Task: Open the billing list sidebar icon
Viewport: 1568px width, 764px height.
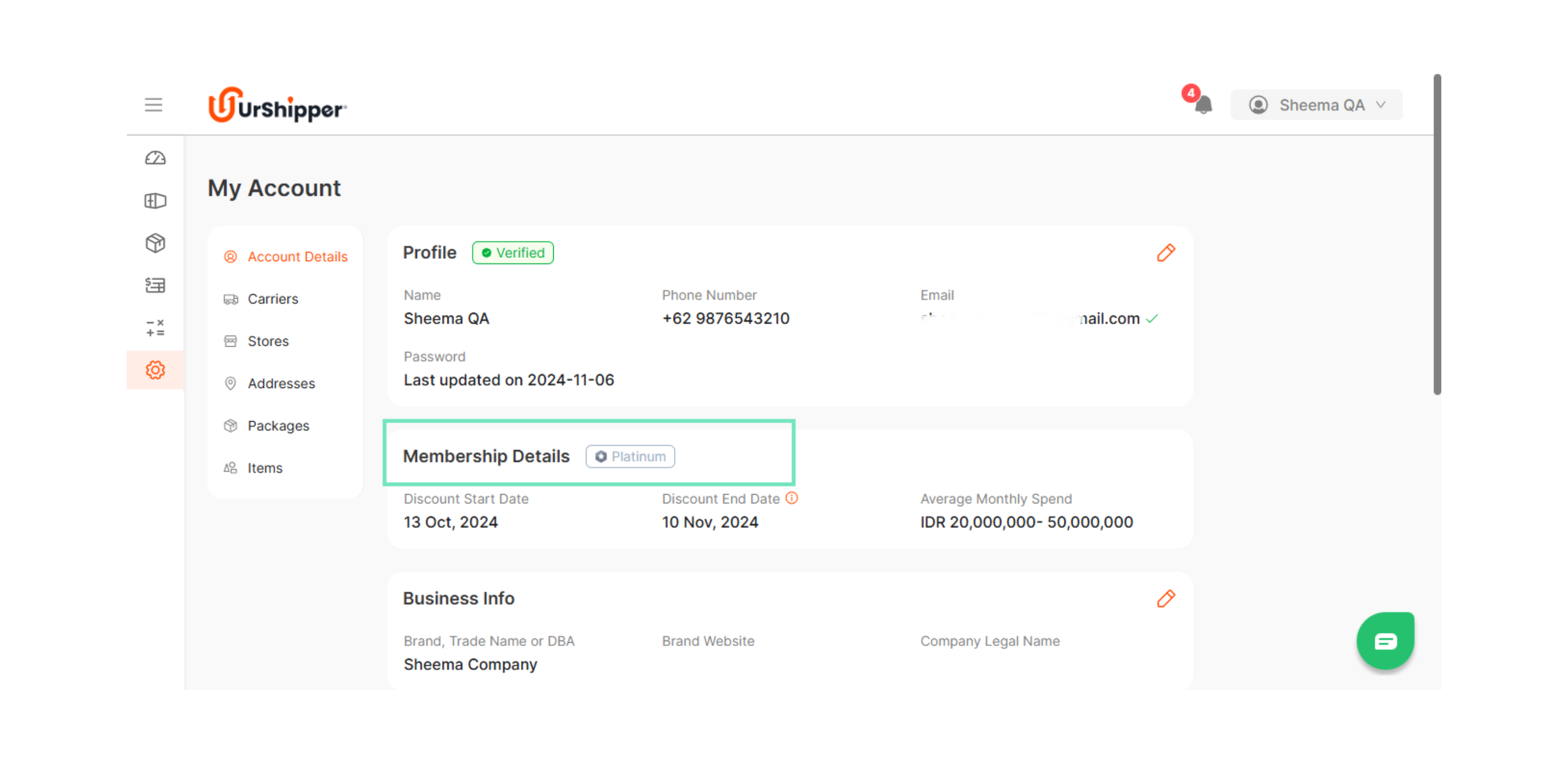Action: pyautogui.click(x=155, y=285)
